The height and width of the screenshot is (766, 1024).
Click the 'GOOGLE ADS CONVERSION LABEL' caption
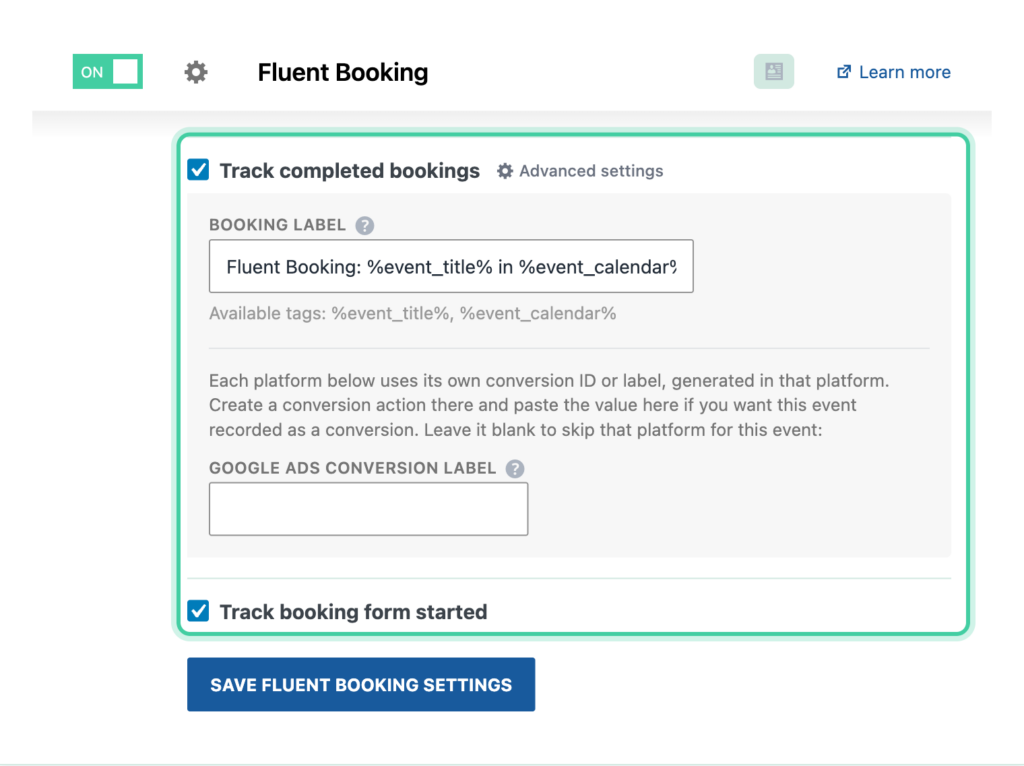pyautogui.click(x=353, y=468)
